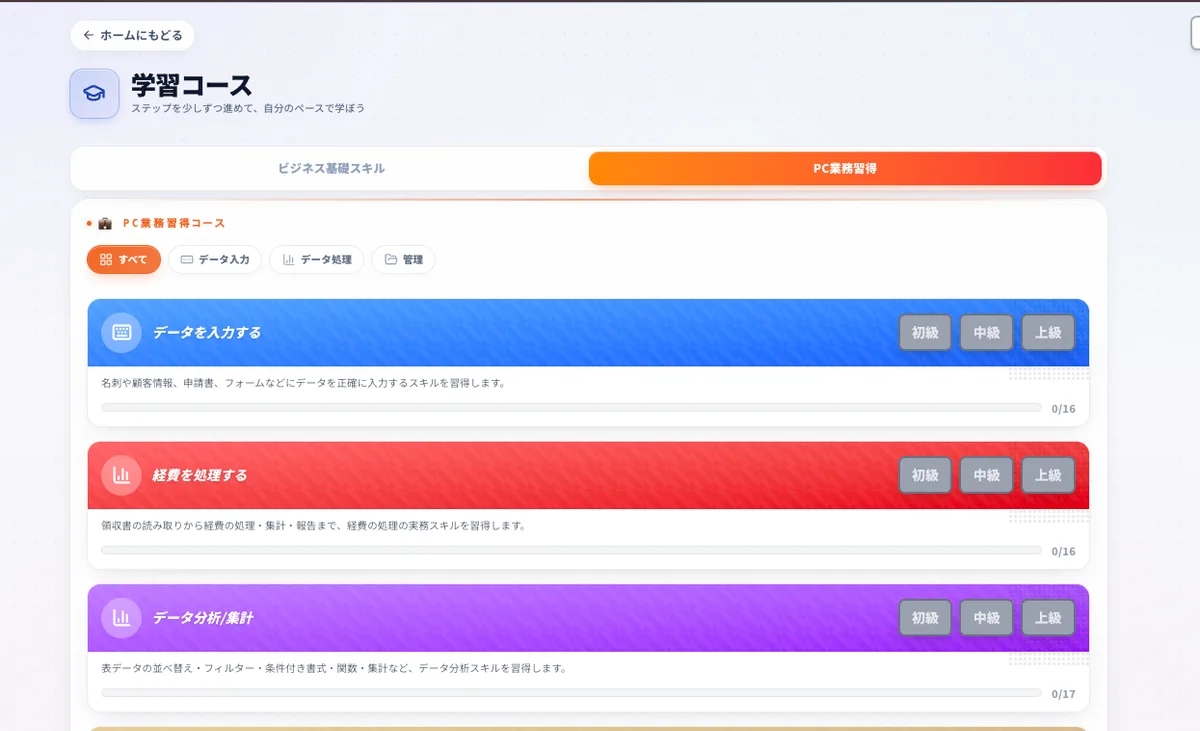The height and width of the screenshot is (731, 1200).
Task: Go back with ホームにもどる button
Action: [132, 35]
